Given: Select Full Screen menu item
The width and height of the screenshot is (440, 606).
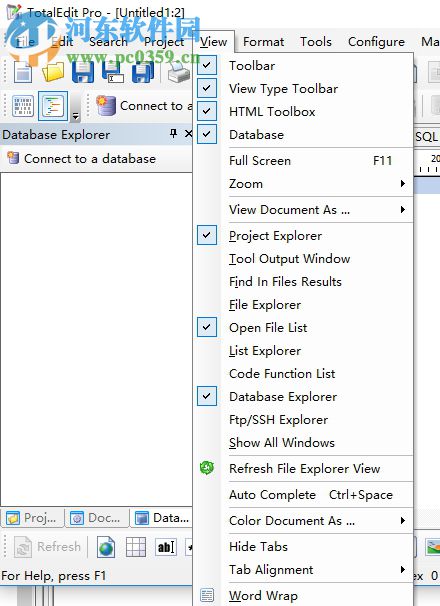Looking at the screenshot, I should (304, 160).
